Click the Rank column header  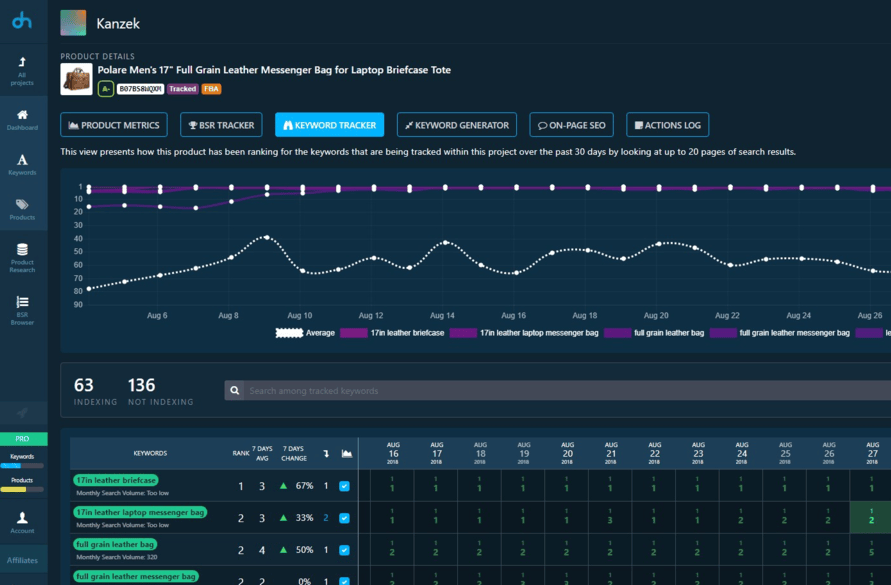pyautogui.click(x=241, y=453)
